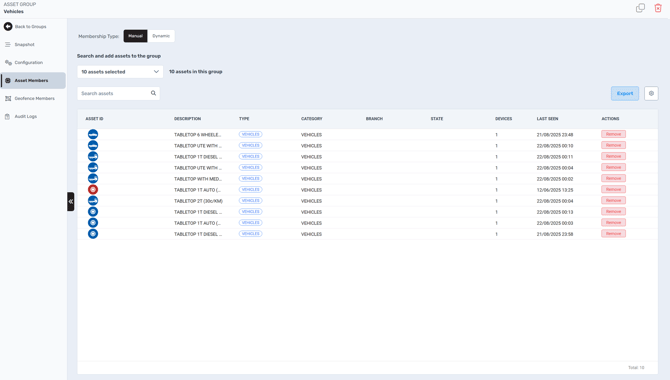Click the description 'TABLETOP 2T (30c/KM)'

pyautogui.click(x=198, y=201)
